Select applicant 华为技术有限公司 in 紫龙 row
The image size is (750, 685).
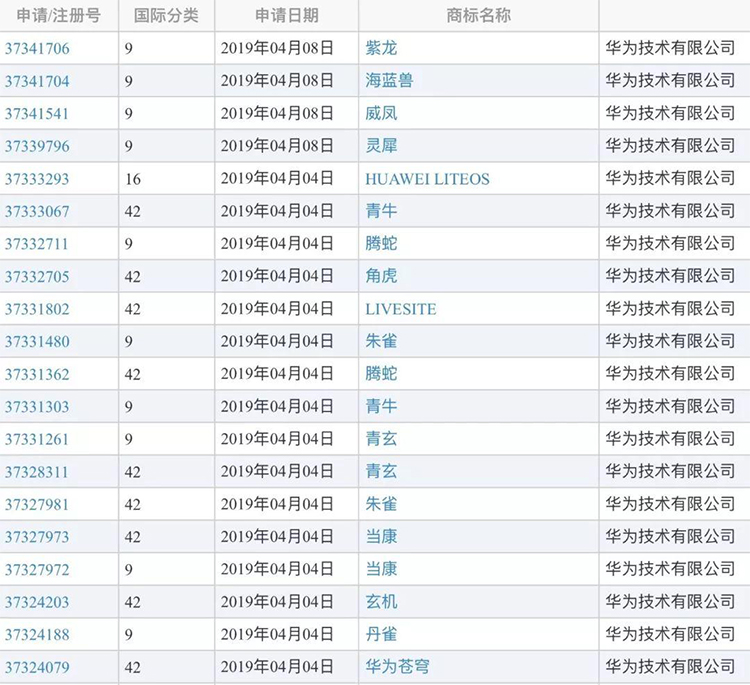point(670,48)
